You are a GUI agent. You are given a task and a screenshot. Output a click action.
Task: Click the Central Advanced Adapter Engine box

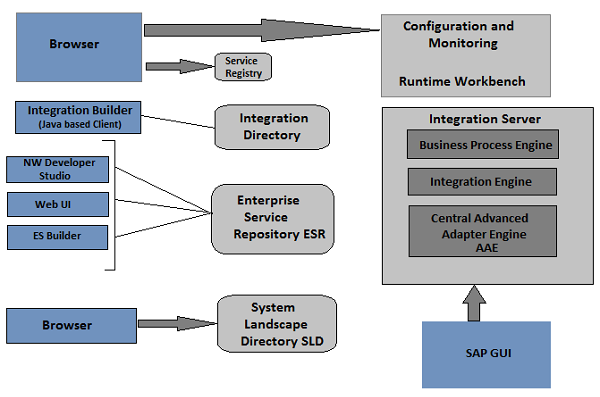pyautogui.click(x=483, y=231)
